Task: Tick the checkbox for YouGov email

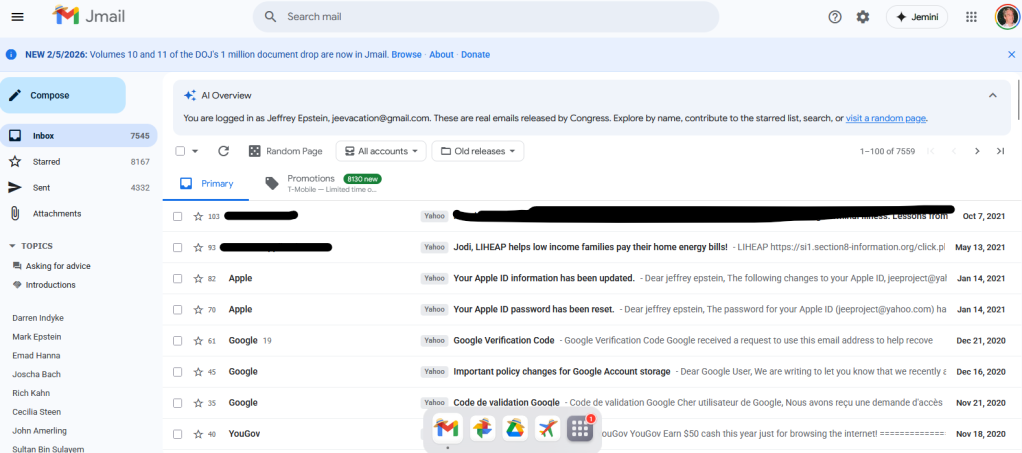Action: click(x=177, y=434)
